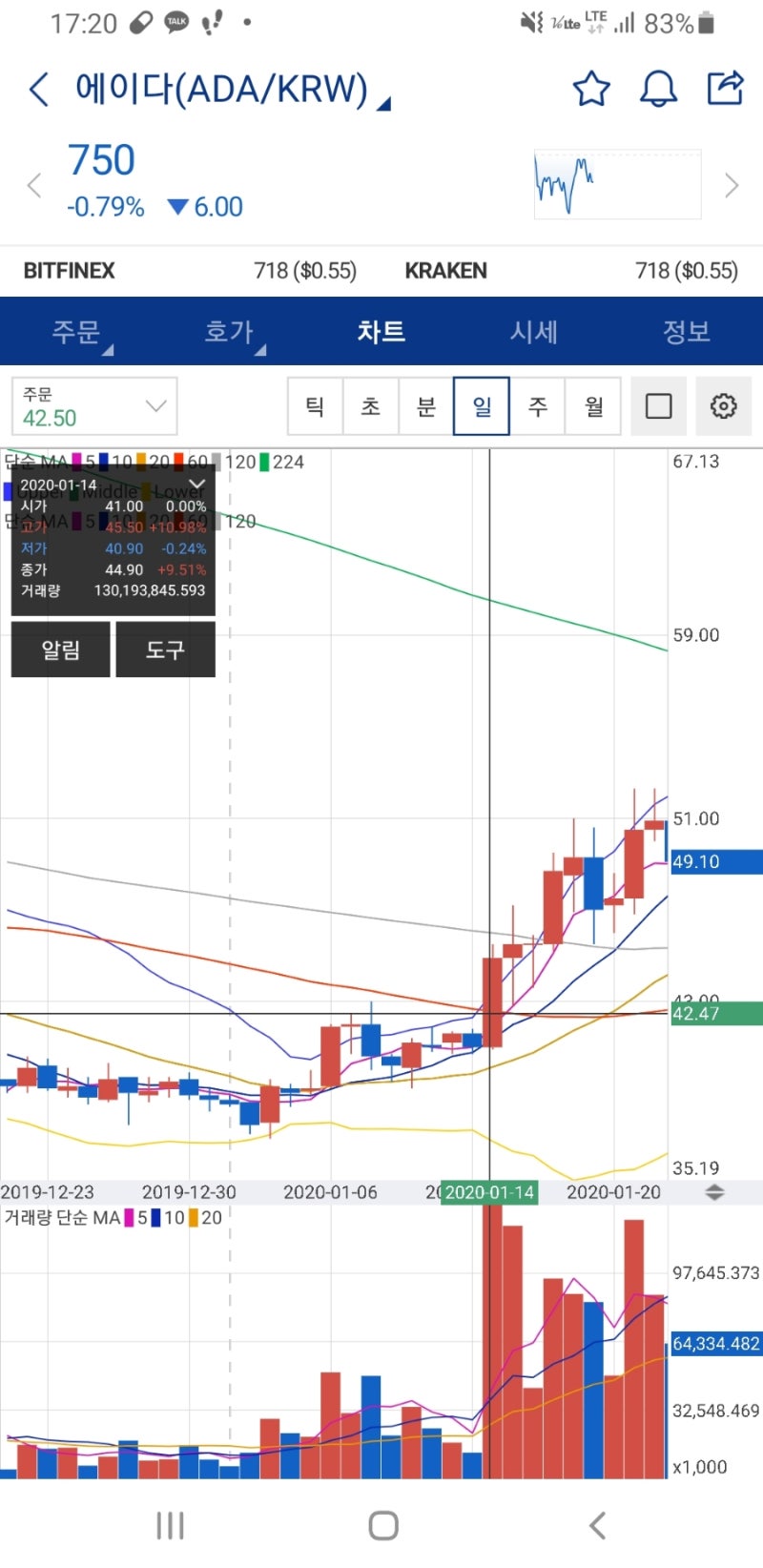Select 일 daily chart interval

[x=482, y=406]
